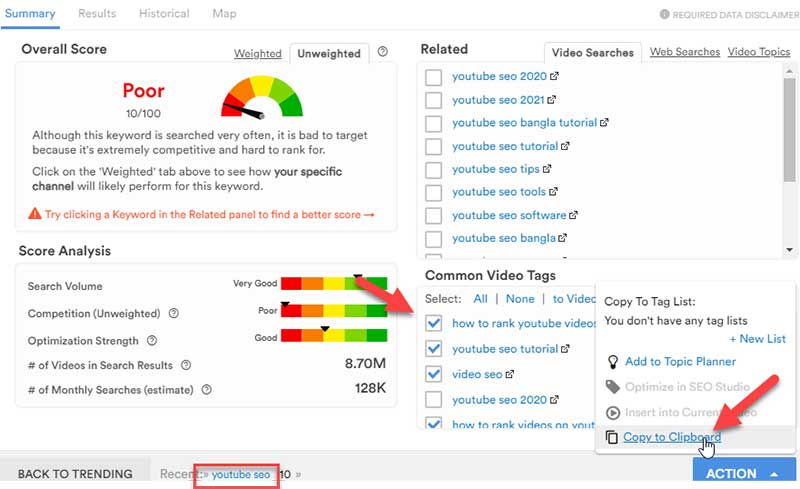Check the youtube seo bangla tutorial box

pyautogui.click(x=433, y=123)
